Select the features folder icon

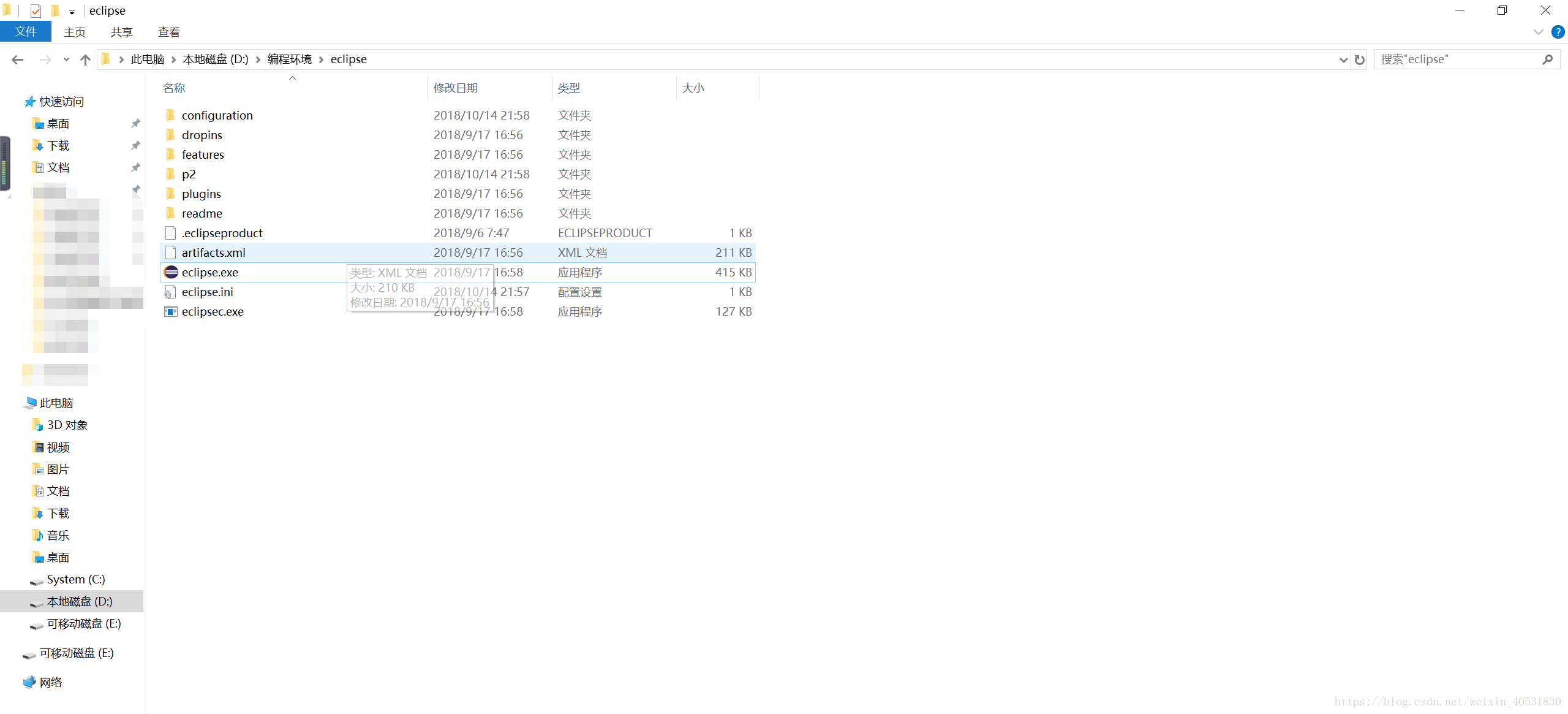171,154
